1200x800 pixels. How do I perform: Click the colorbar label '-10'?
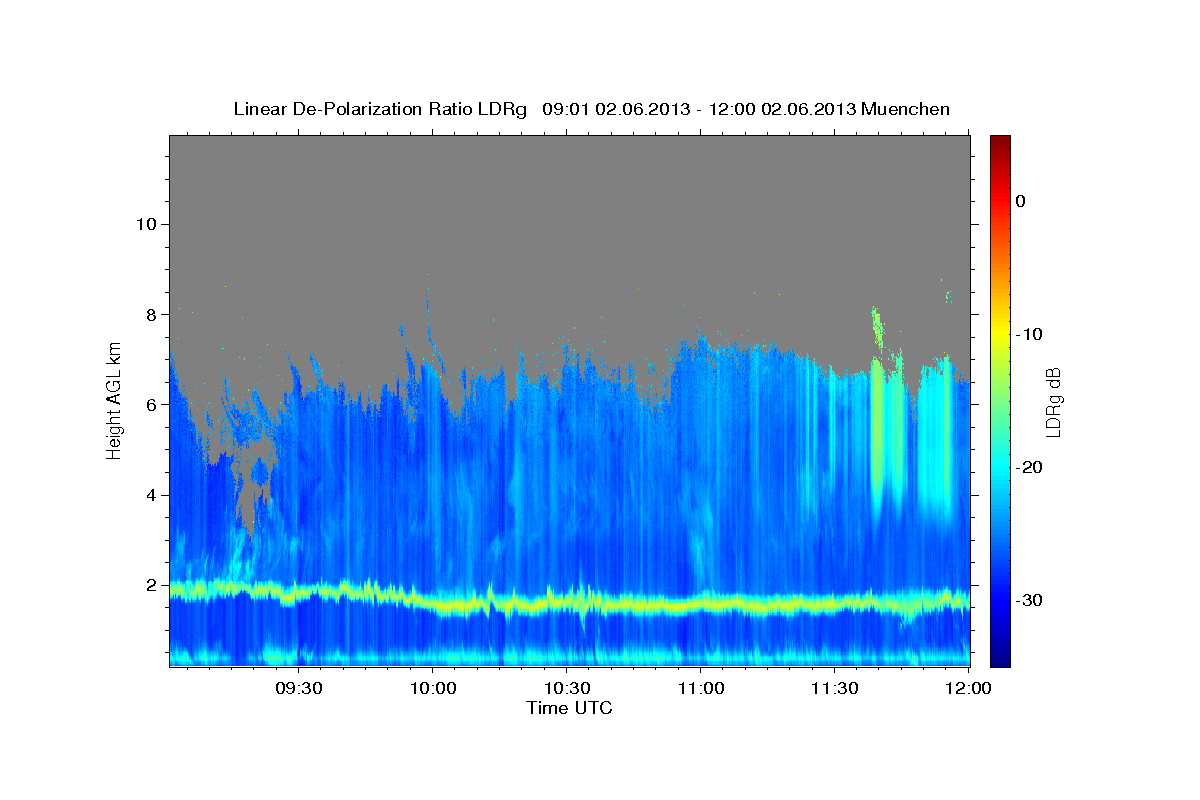pos(1029,334)
